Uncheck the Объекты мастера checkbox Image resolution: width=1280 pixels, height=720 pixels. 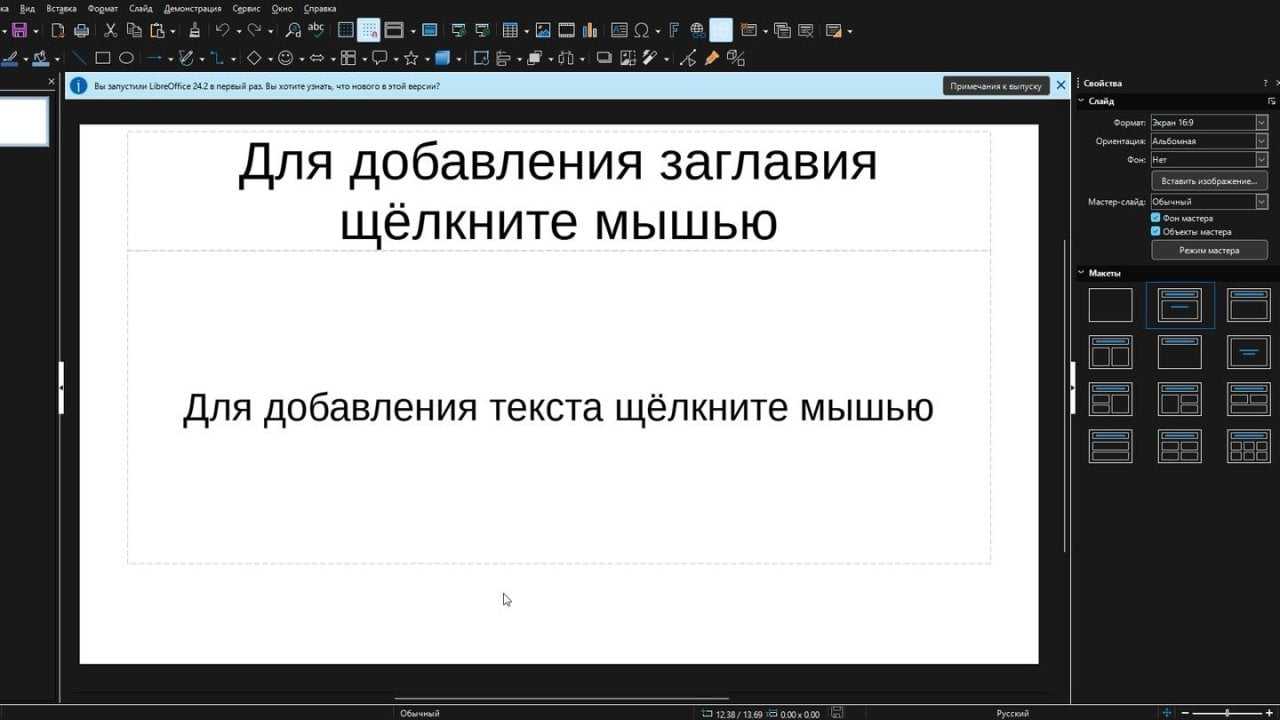(x=1155, y=231)
